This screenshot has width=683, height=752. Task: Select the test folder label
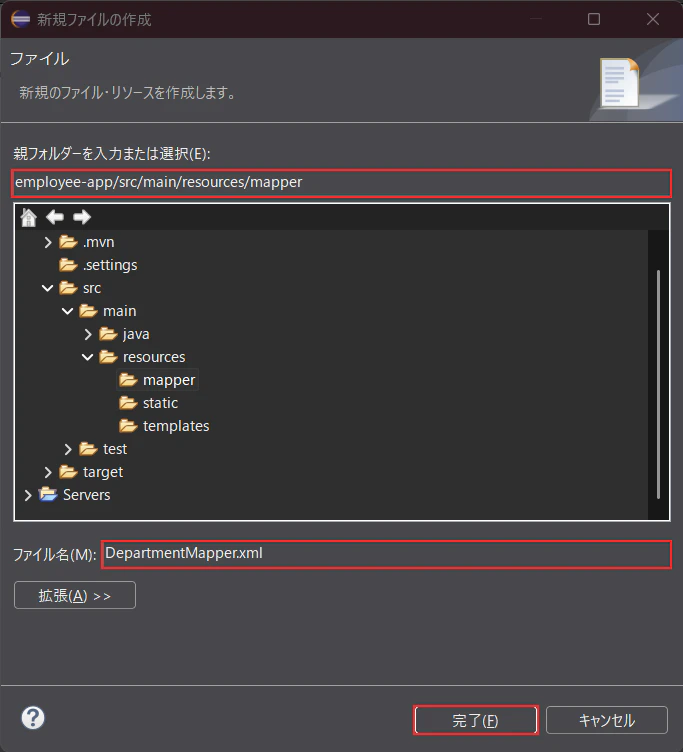(115, 449)
